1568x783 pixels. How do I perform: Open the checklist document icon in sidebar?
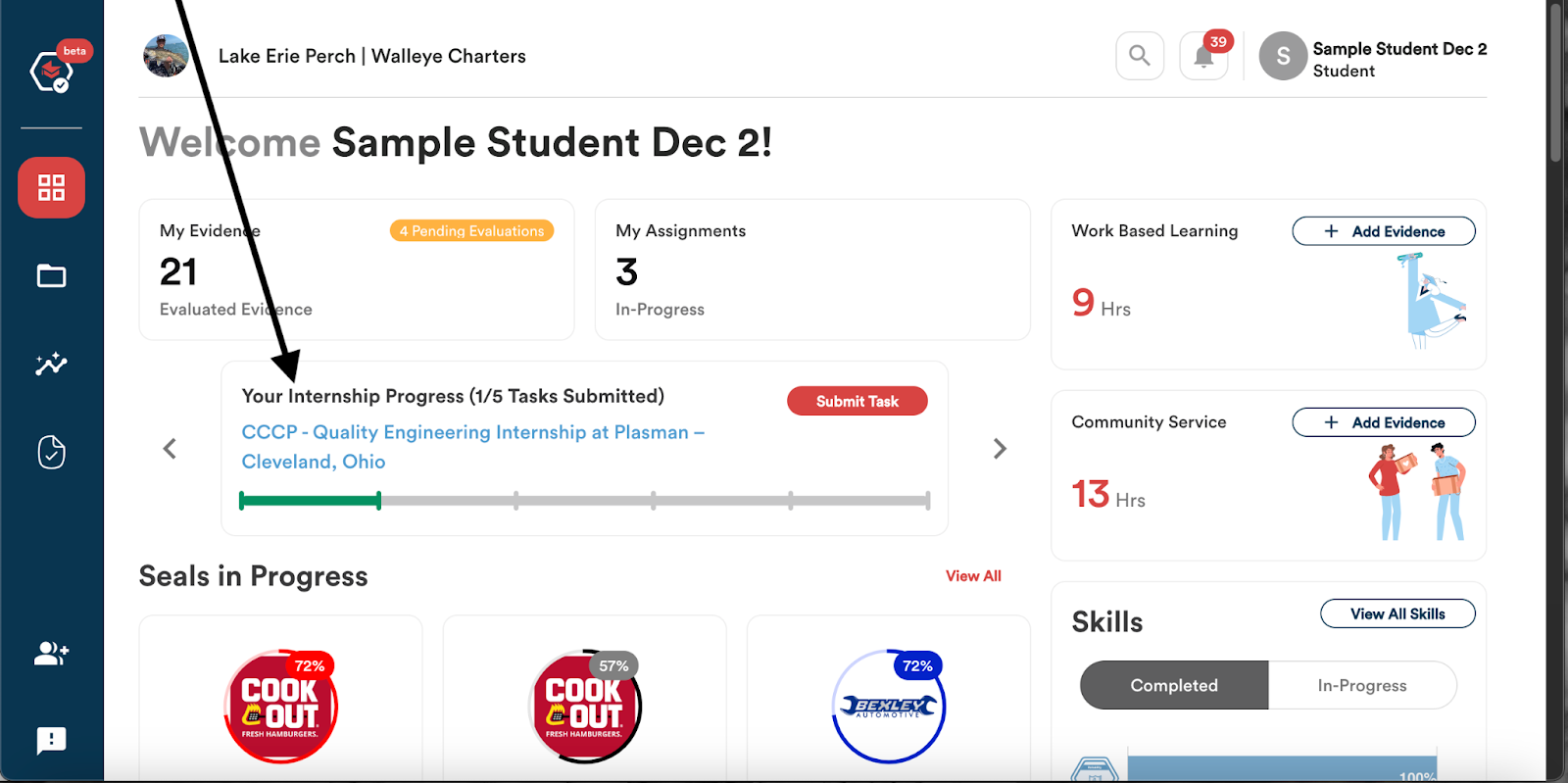[51, 452]
